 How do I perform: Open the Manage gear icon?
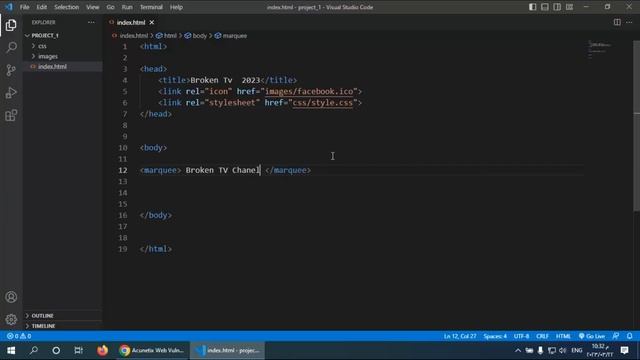tap(11, 319)
